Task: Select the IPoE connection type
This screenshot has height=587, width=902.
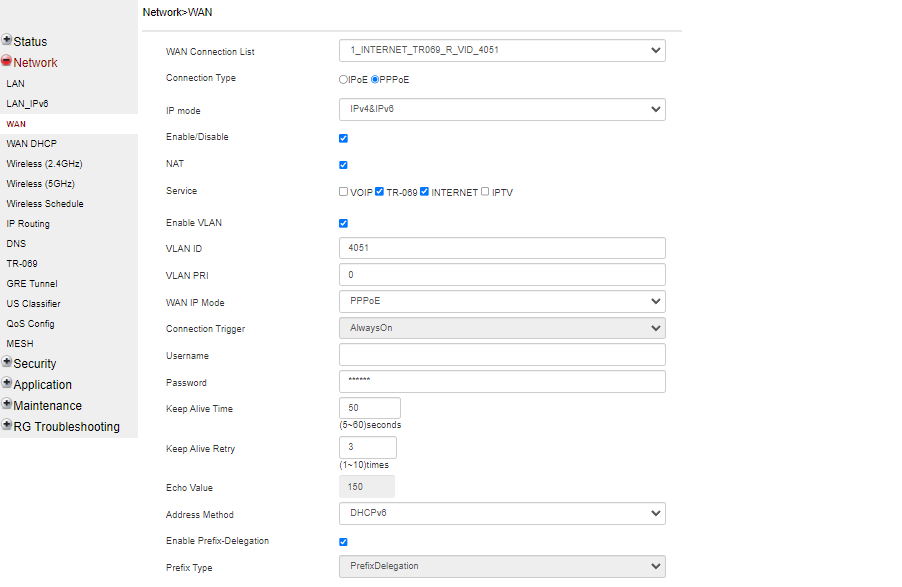Action: pos(344,79)
